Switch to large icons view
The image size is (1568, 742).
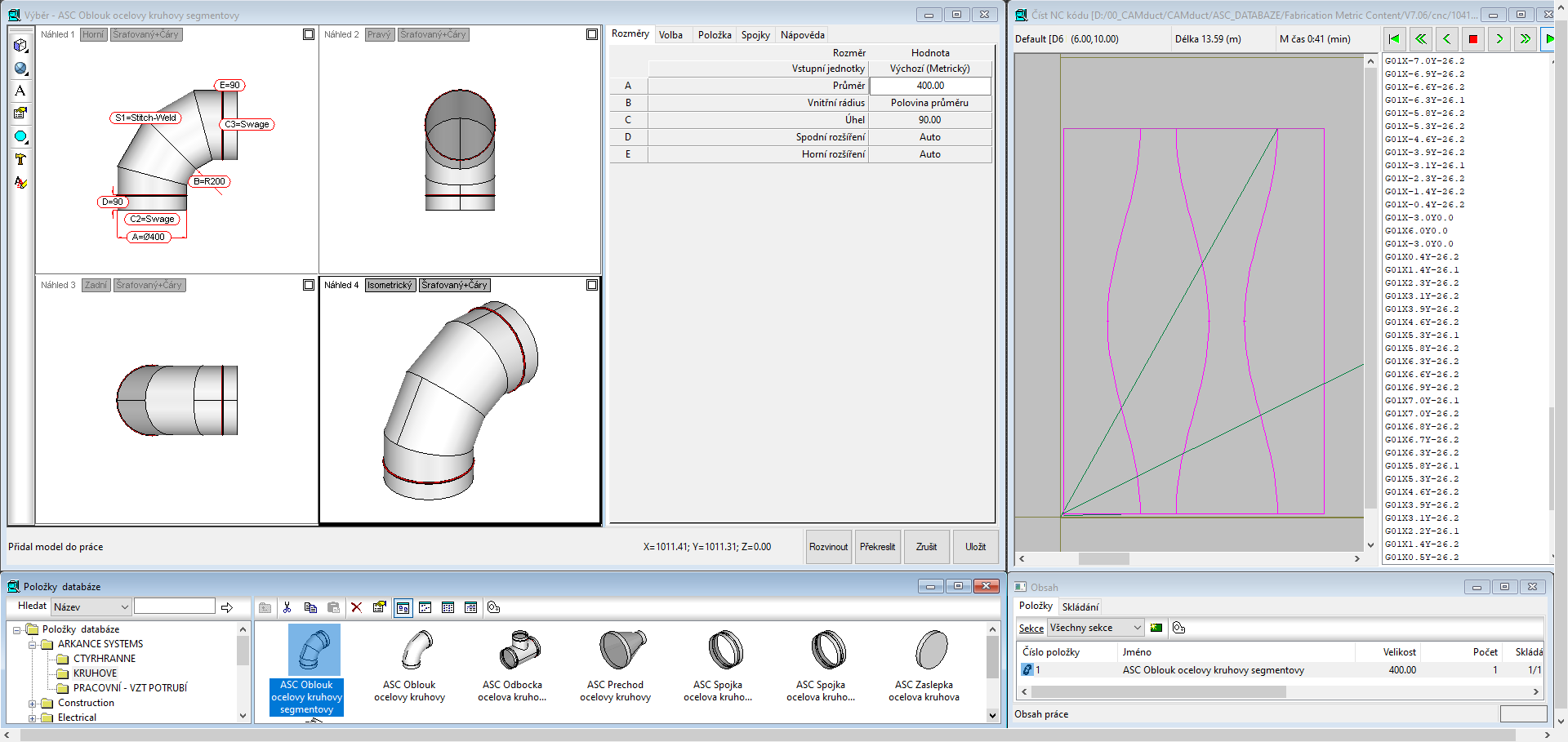[403, 607]
